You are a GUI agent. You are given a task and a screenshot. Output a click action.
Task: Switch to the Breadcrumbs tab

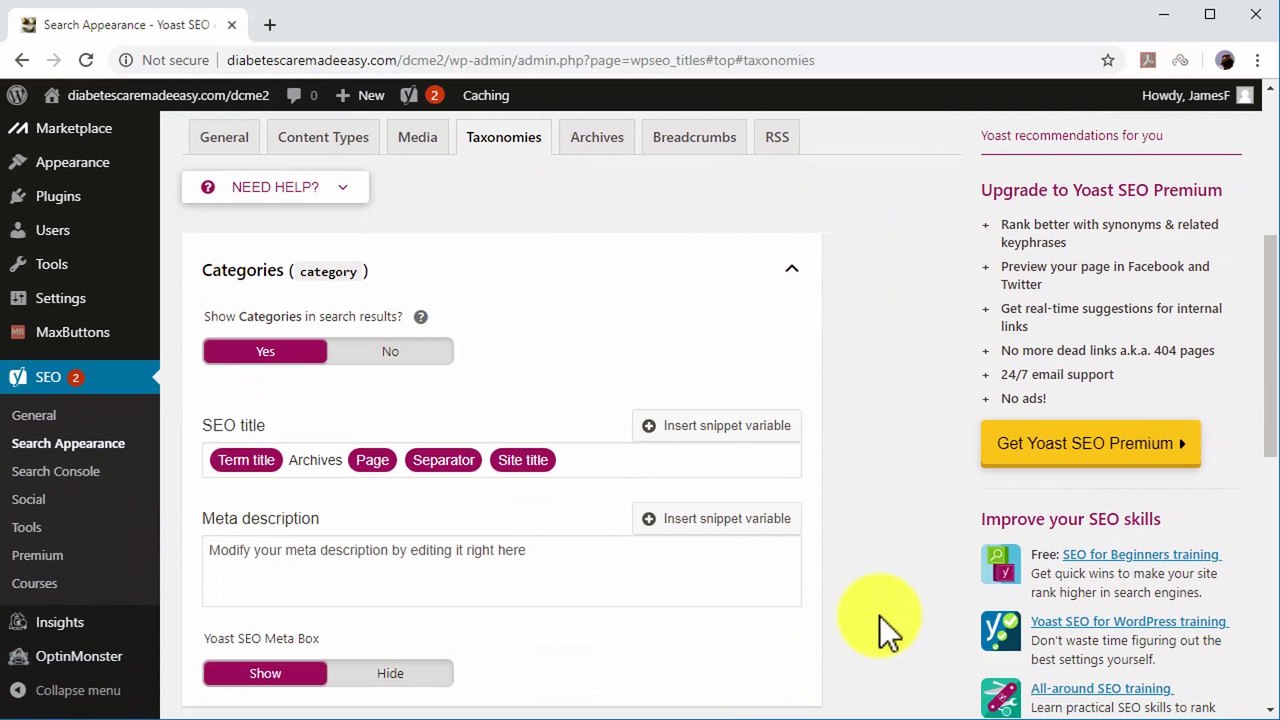pos(694,137)
